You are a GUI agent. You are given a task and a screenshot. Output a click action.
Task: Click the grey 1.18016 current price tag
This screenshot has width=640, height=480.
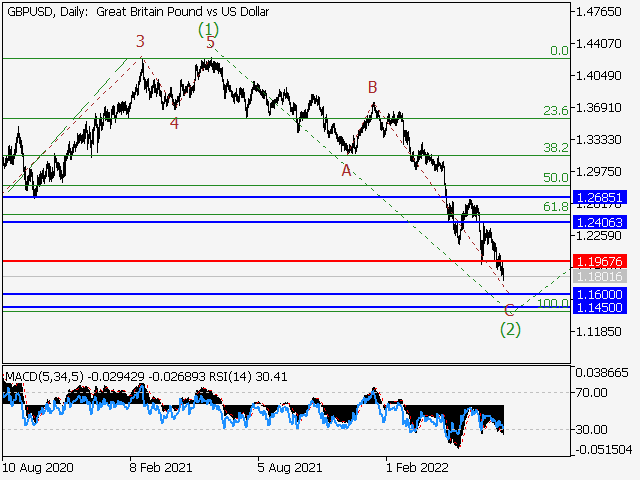point(600,276)
